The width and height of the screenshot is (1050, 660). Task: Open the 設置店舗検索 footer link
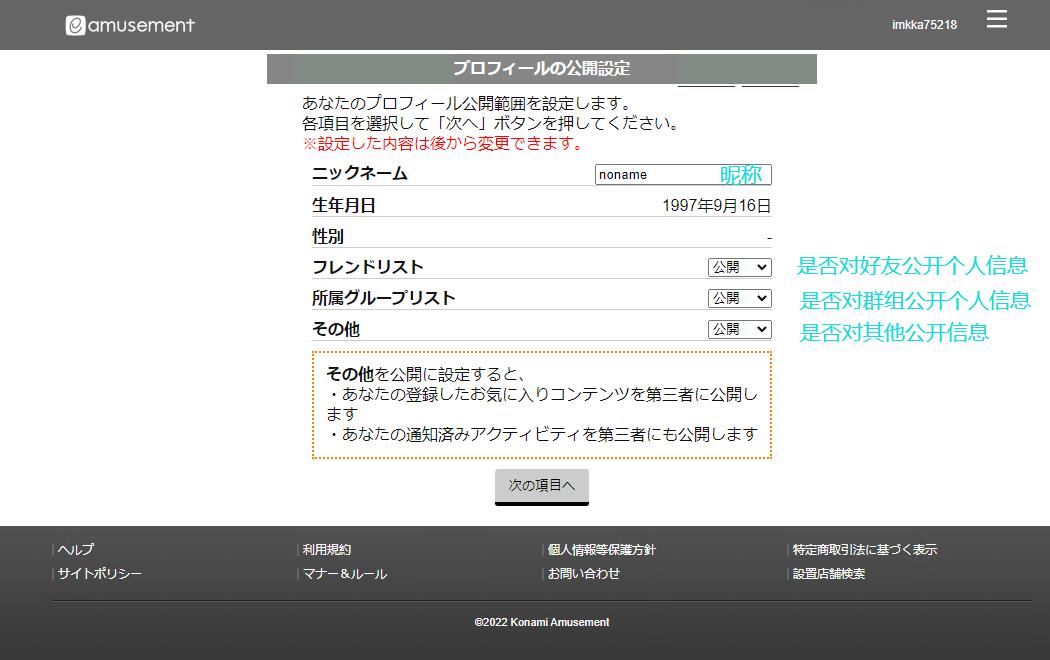click(829, 573)
